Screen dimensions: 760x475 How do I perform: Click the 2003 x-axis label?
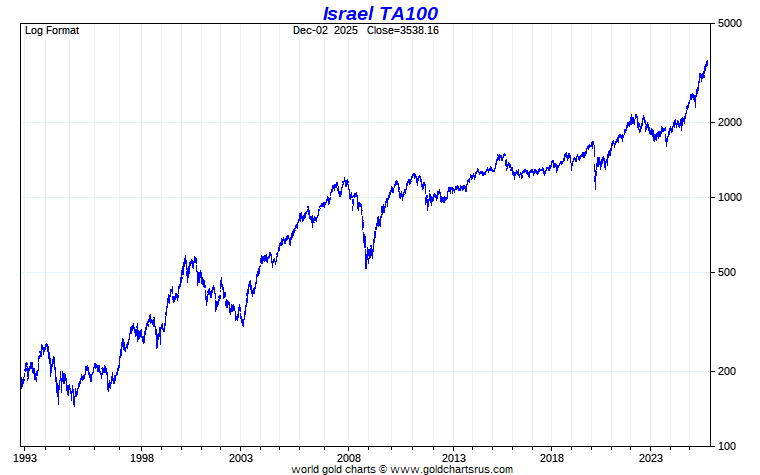pos(241,458)
